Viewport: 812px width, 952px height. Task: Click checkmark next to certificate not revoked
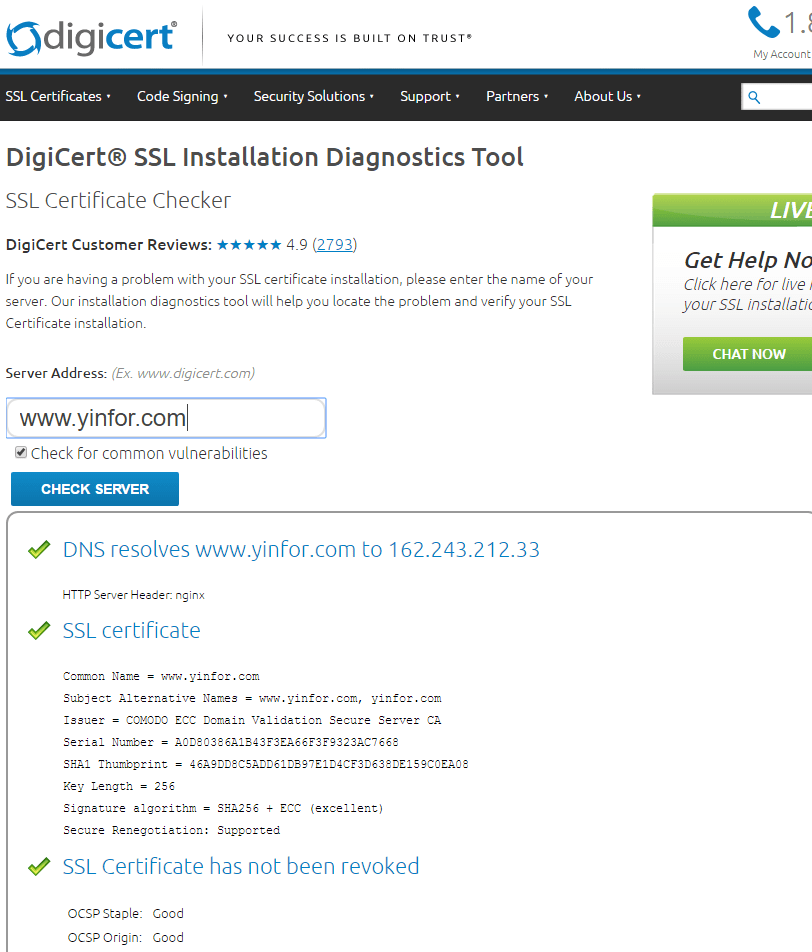click(x=39, y=867)
